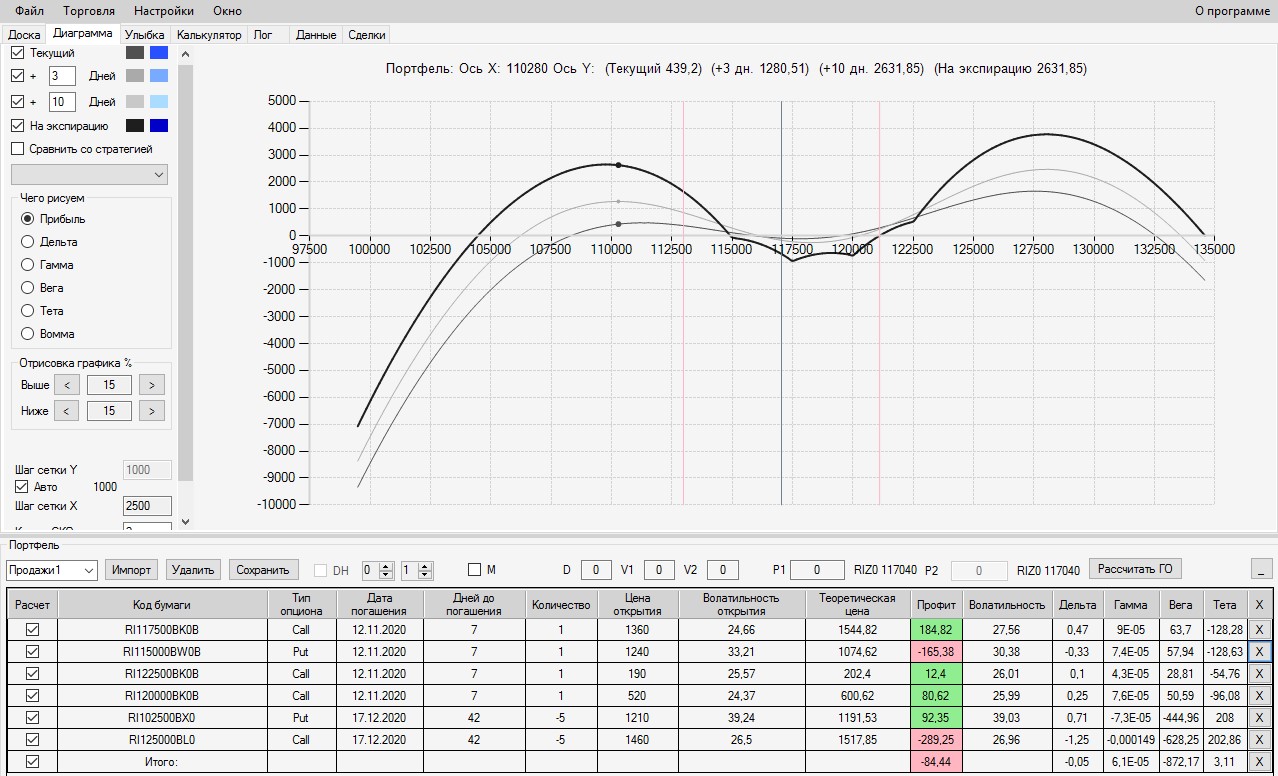Click the Рассчитать ГО button
The image size is (1278, 776).
(x=1135, y=569)
